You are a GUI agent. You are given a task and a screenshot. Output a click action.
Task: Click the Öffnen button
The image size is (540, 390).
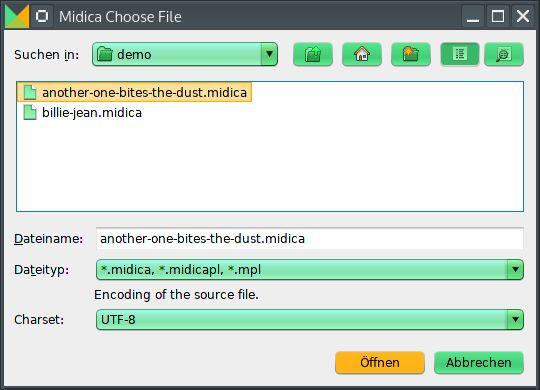(380, 362)
